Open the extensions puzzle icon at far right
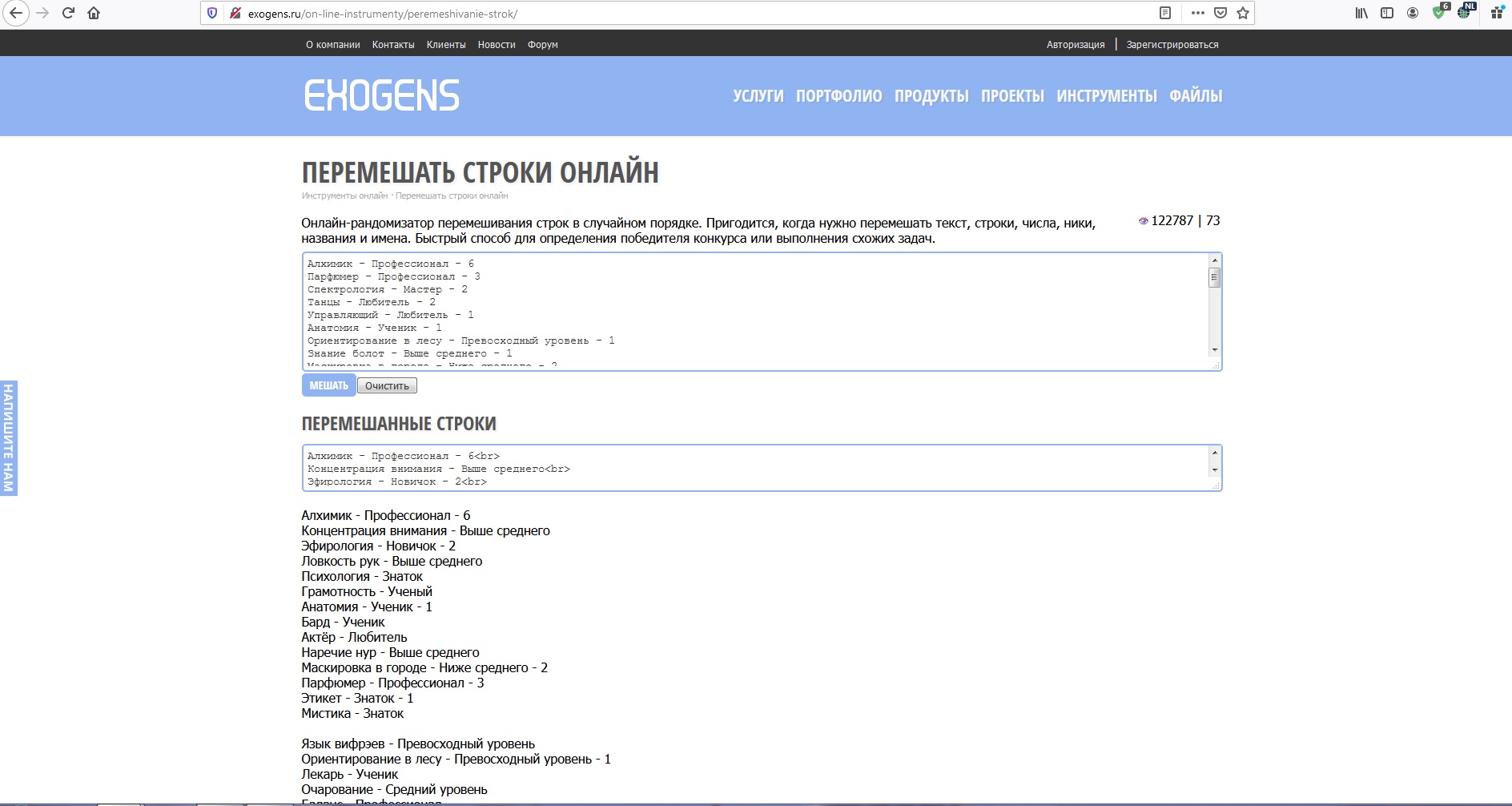Viewport: 1512px width, 806px height. [1497, 13]
